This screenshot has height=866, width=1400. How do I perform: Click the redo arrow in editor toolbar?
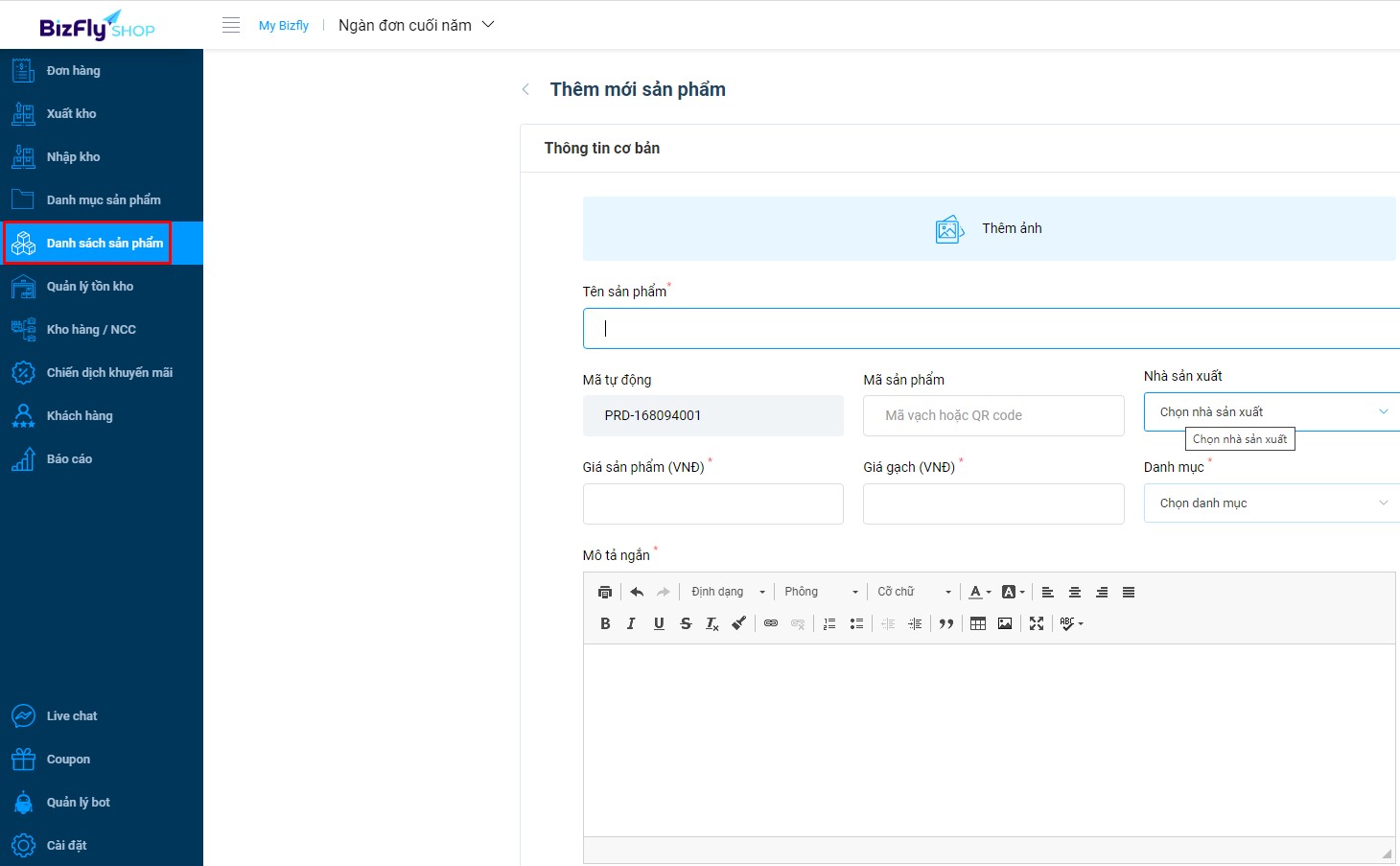click(664, 592)
